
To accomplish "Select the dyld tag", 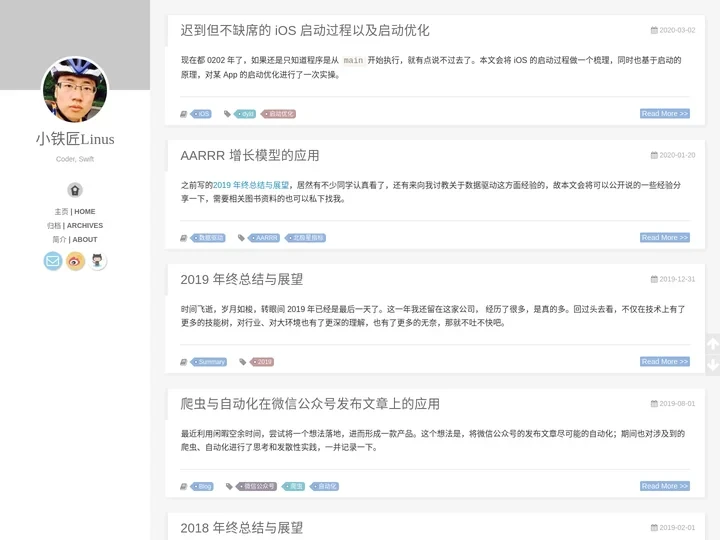I will 245,114.
